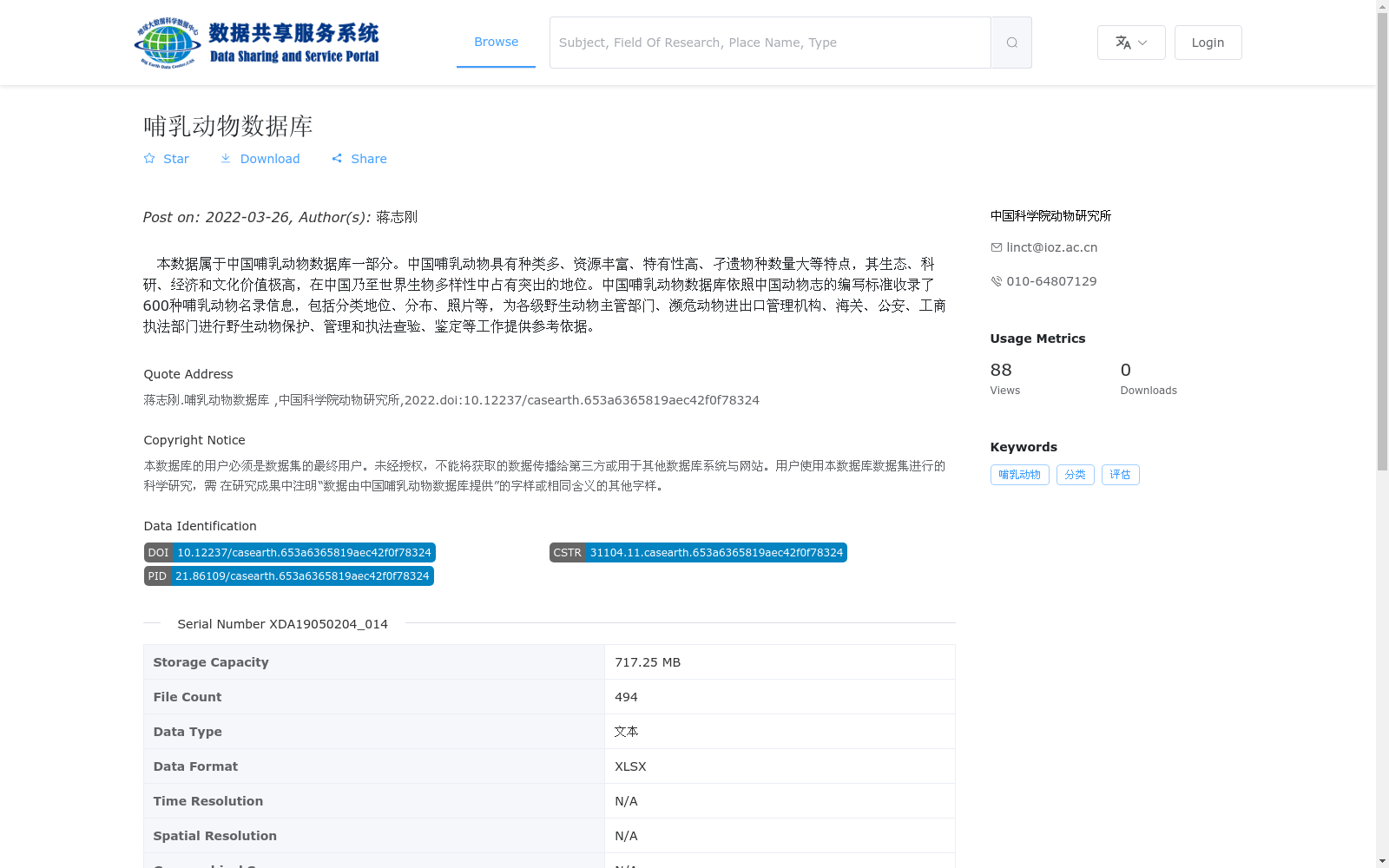Click the Data Type value 文本
Screen dimensions: 1389x868
coord(626,732)
